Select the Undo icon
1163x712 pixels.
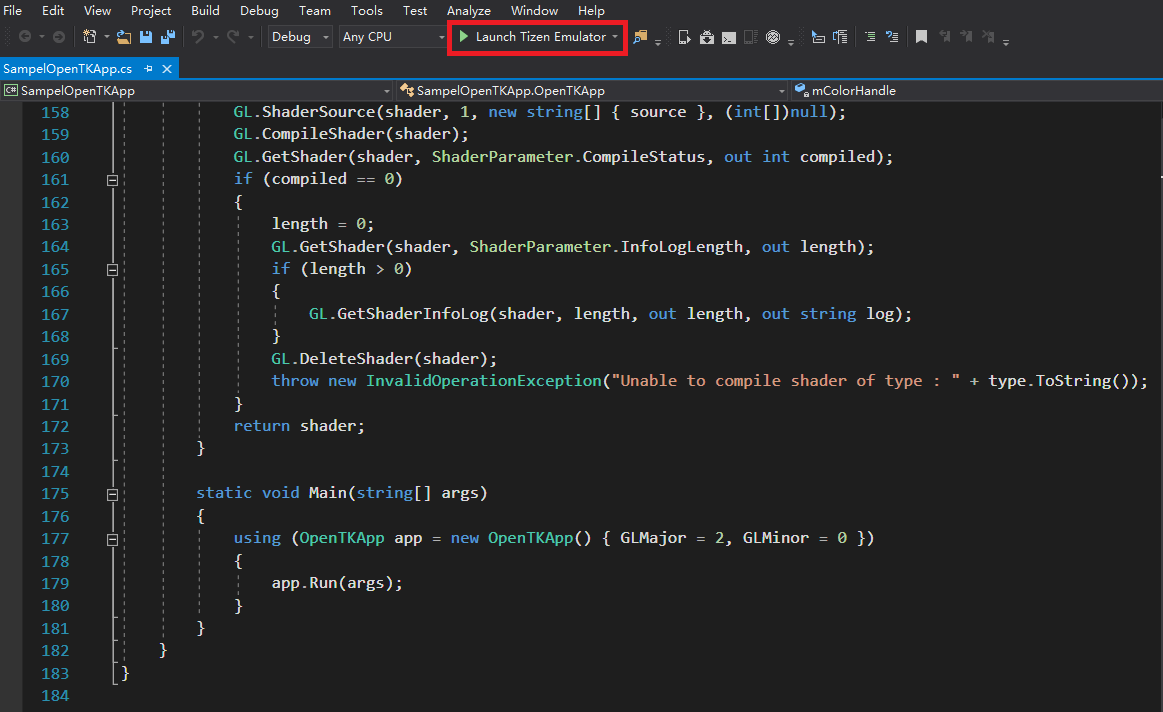click(196, 36)
